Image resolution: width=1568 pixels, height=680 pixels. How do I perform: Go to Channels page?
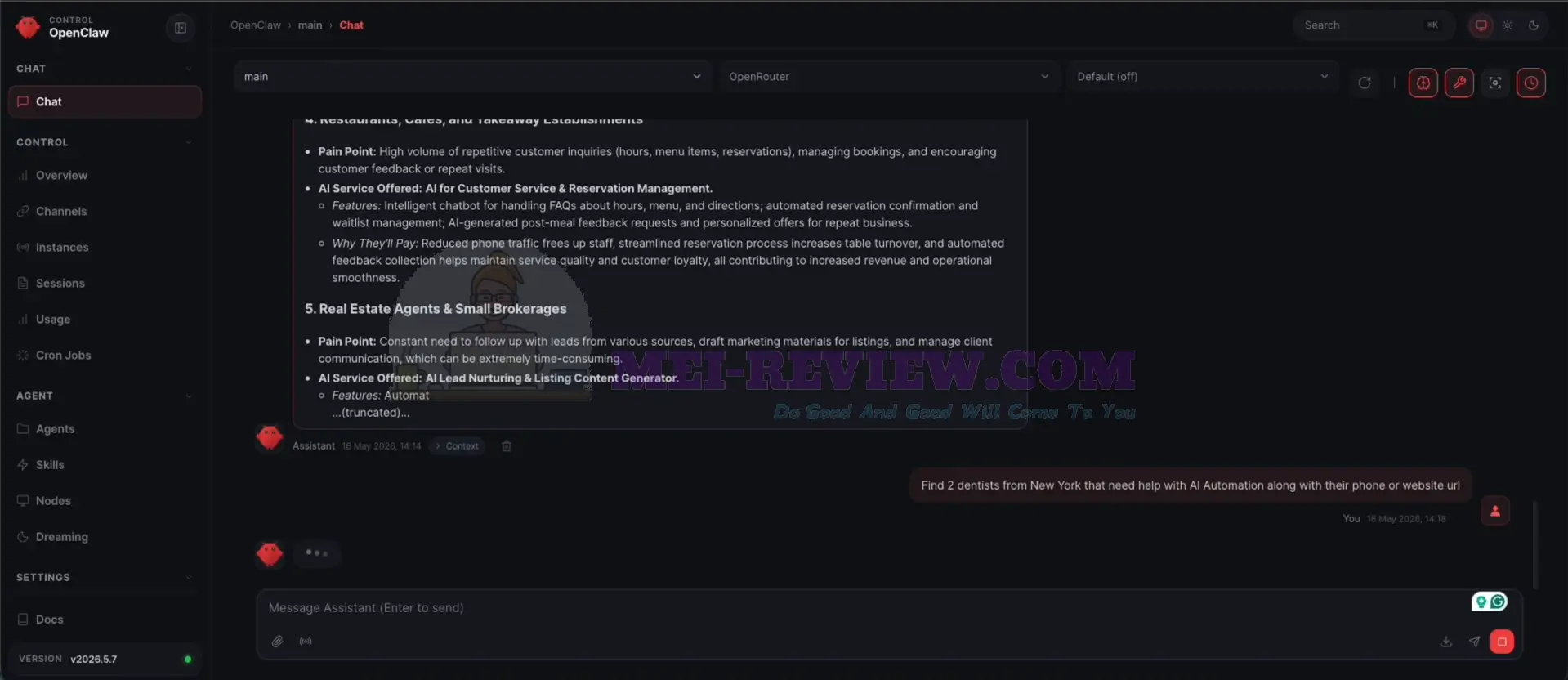tap(105, 211)
